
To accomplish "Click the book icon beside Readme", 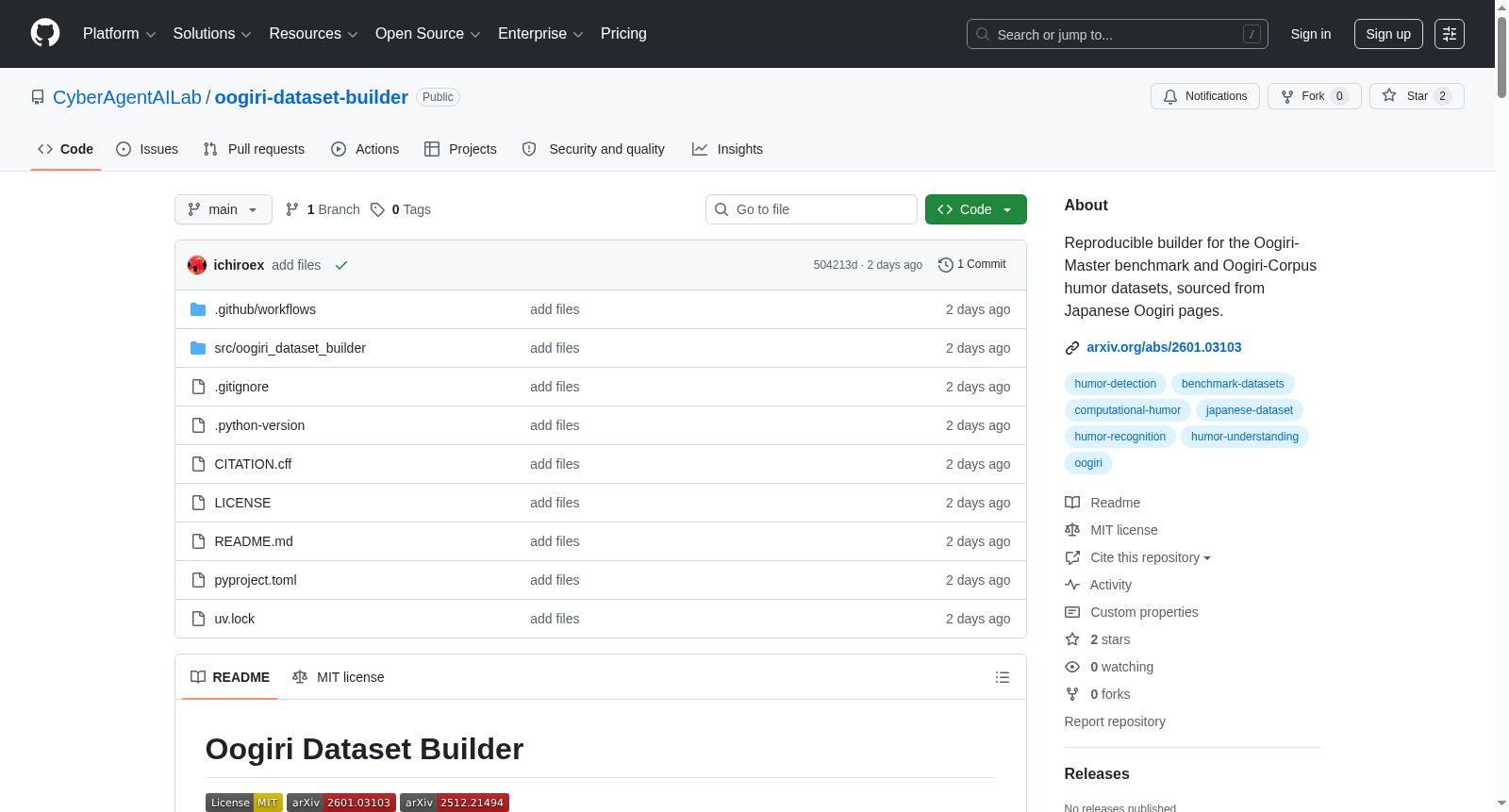I will [1072, 503].
